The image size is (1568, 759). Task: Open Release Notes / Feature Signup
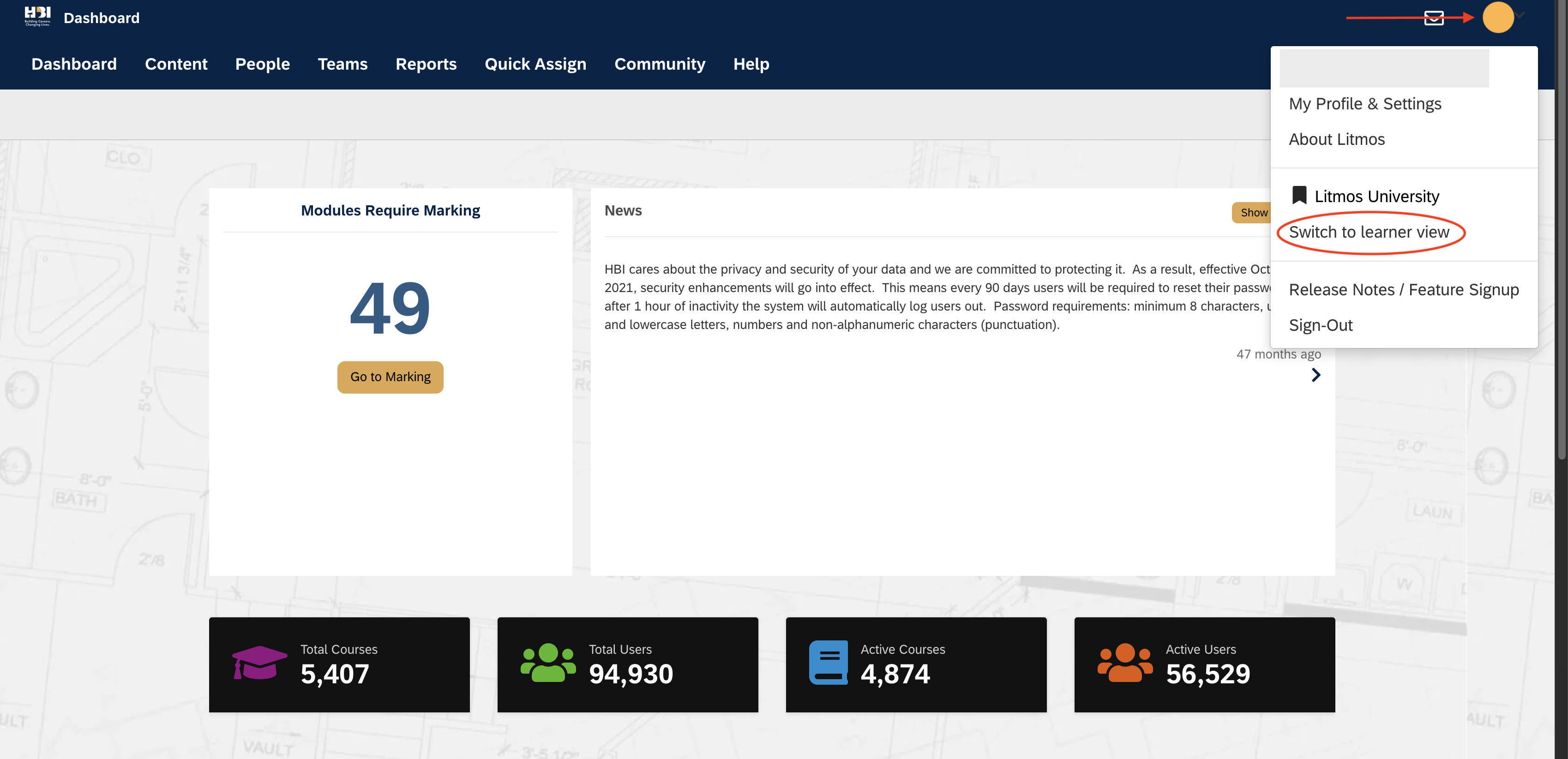click(1403, 290)
